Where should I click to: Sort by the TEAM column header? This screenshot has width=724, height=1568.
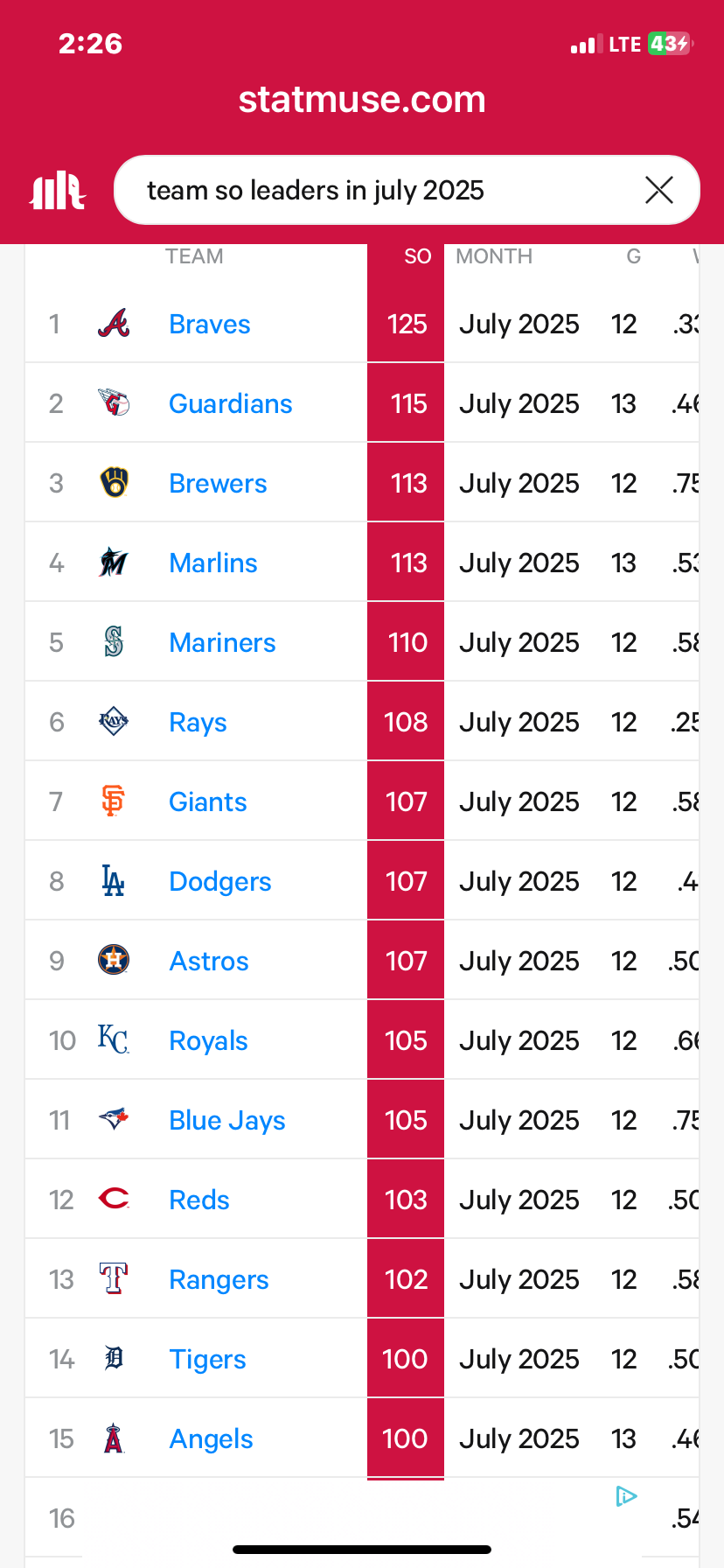pos(194,256)
